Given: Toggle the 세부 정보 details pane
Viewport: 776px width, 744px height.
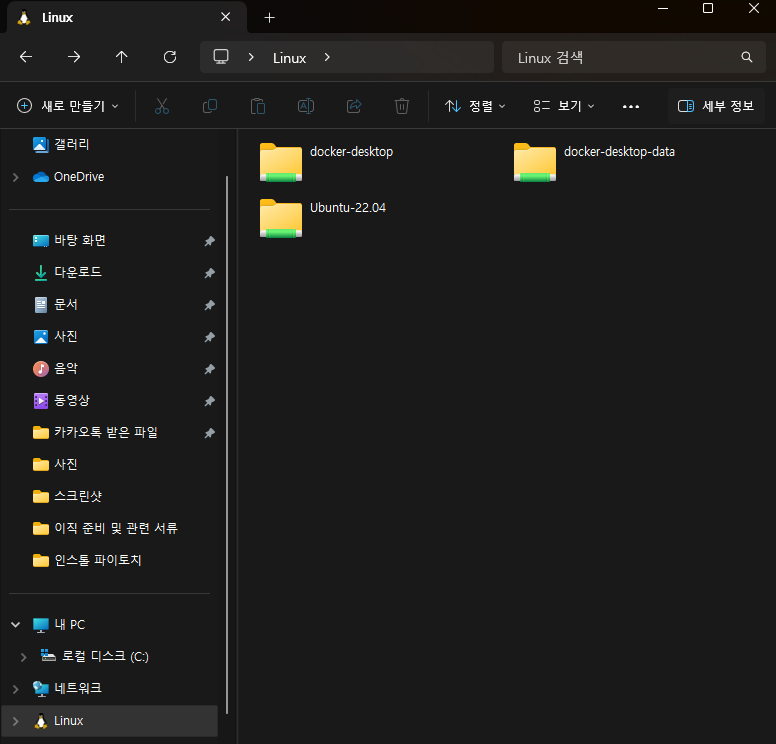Looking at the screenshot, I should click(x=716, y=106).
